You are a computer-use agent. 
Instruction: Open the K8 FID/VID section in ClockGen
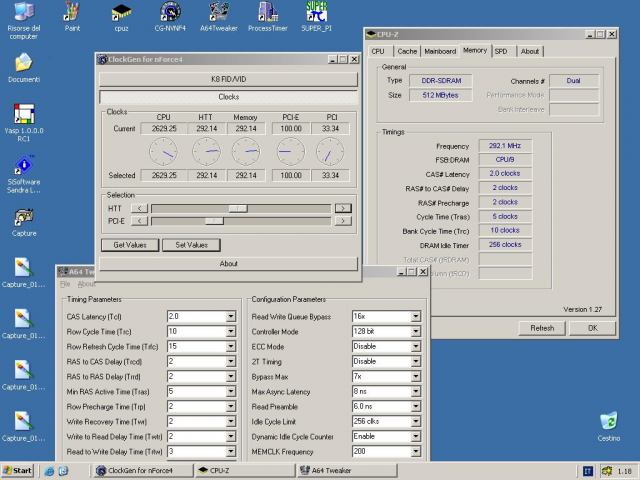[x=229, y=79]
